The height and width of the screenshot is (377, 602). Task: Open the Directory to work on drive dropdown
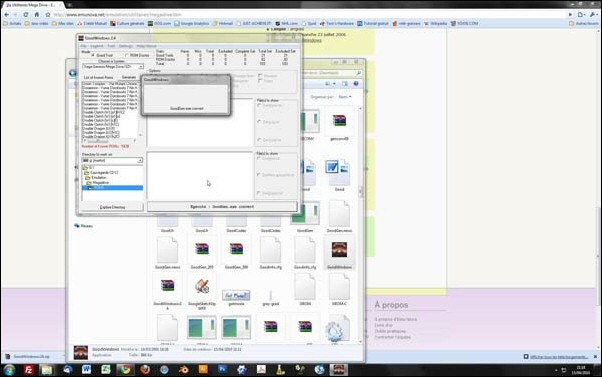[112, 160]
